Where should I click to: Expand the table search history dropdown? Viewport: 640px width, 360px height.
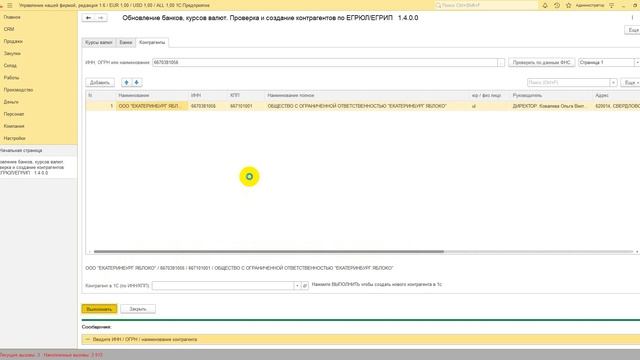613,82
